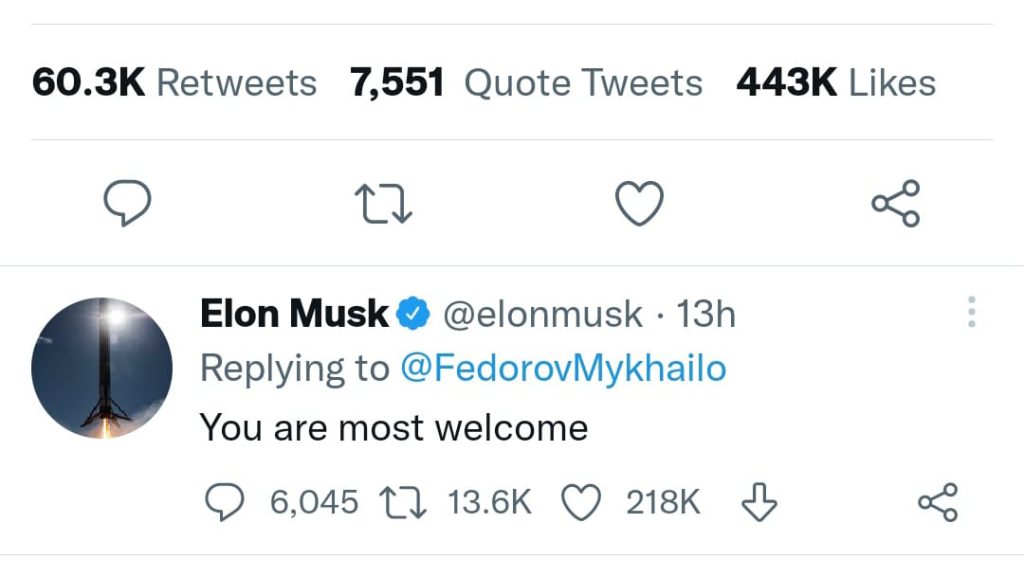
Task: Click the downvote arrow on the reply
Action: (758, 502)
